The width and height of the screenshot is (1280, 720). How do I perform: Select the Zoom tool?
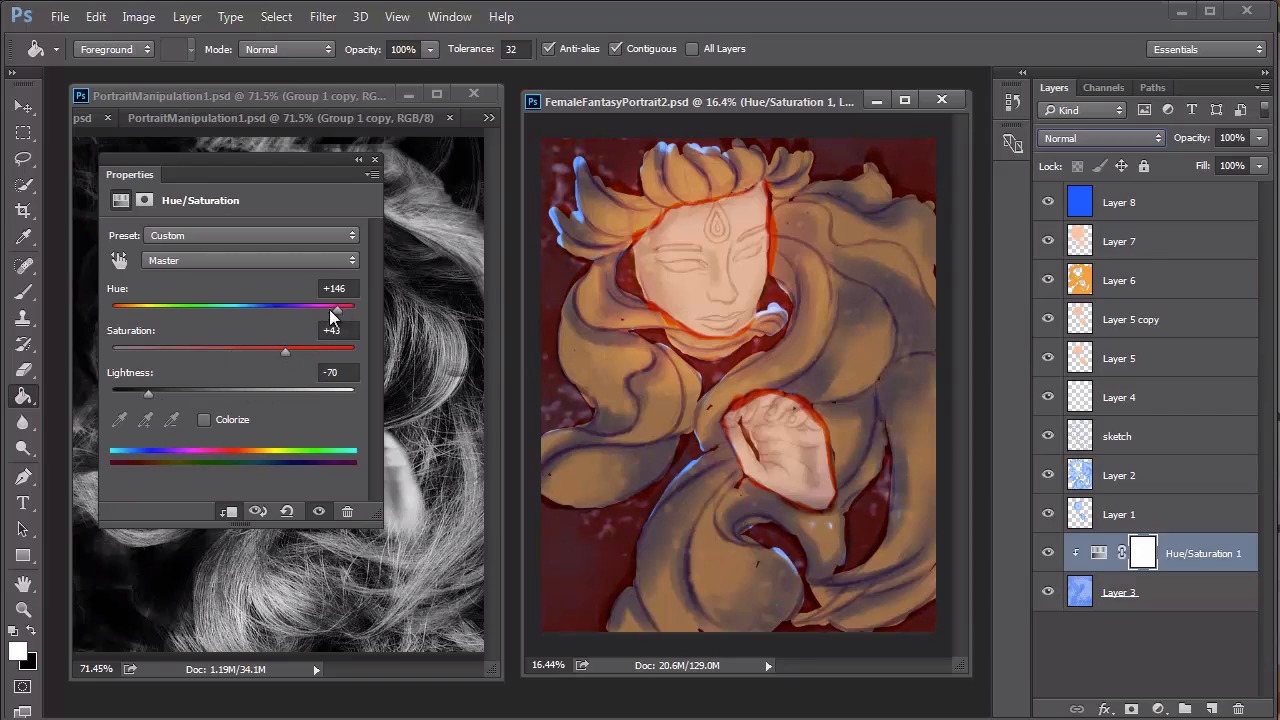[23, 609]
